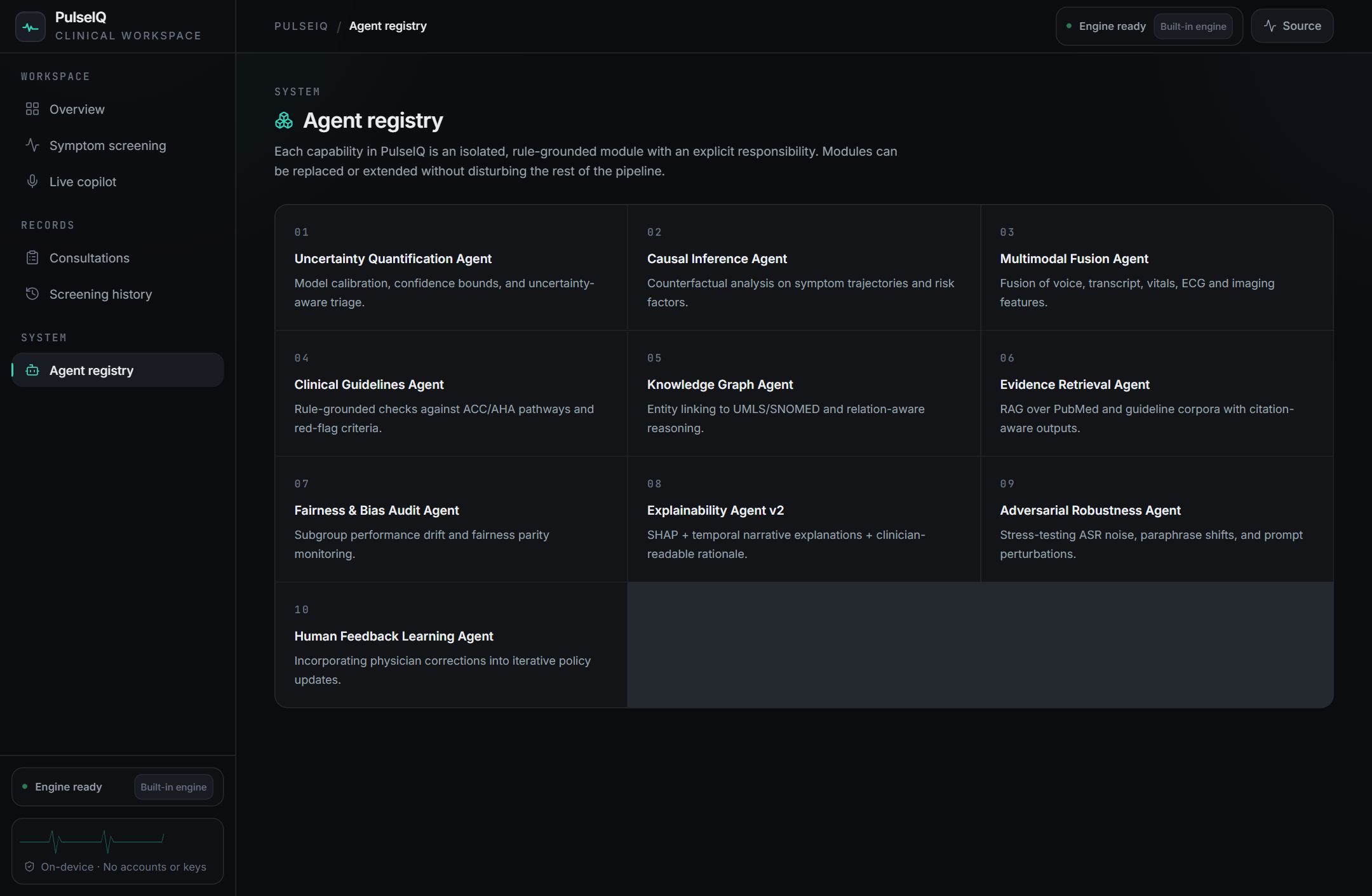Click the Live copilot microphone icon
Viewport: 1372px width, 896px height.
(32, 181)
